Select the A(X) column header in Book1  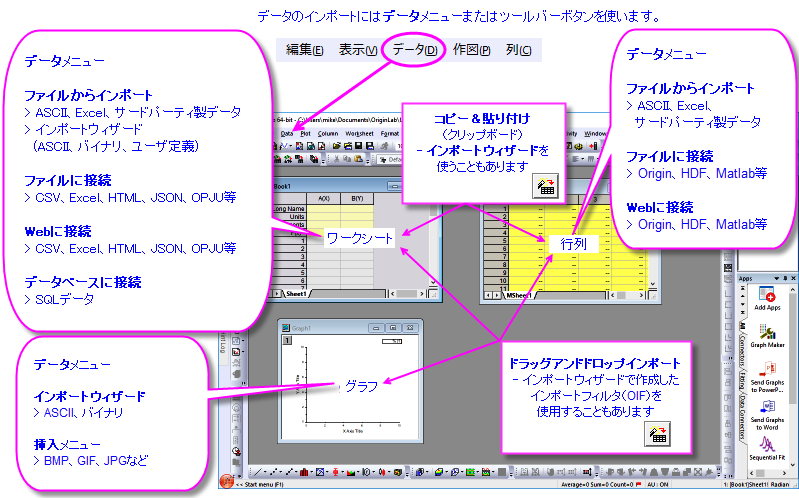324,198
